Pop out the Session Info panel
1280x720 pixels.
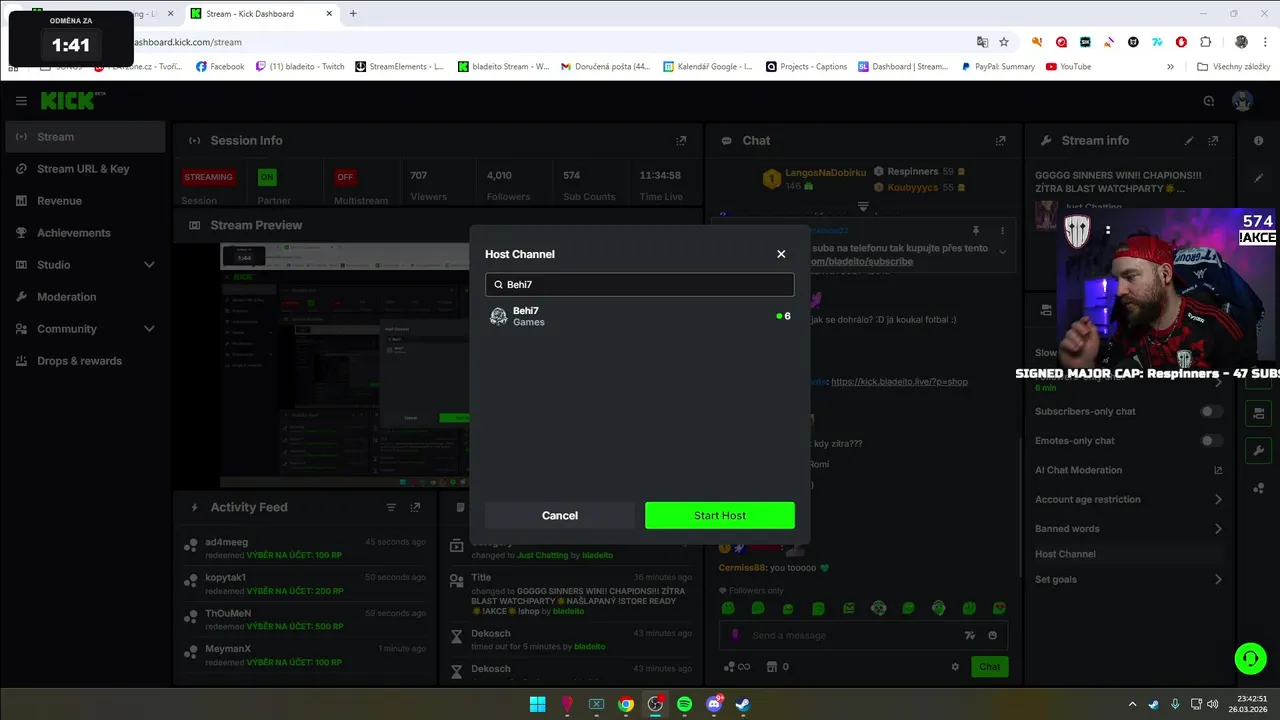681,141
